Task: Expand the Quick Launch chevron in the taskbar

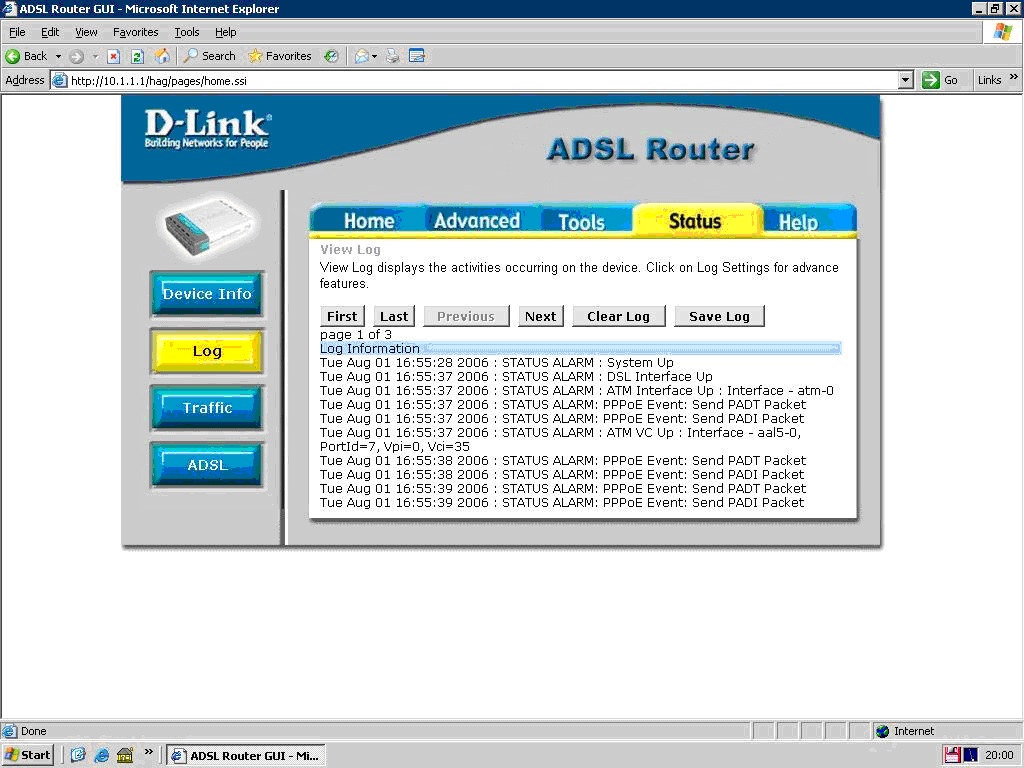Action: [x=148, y=752]
